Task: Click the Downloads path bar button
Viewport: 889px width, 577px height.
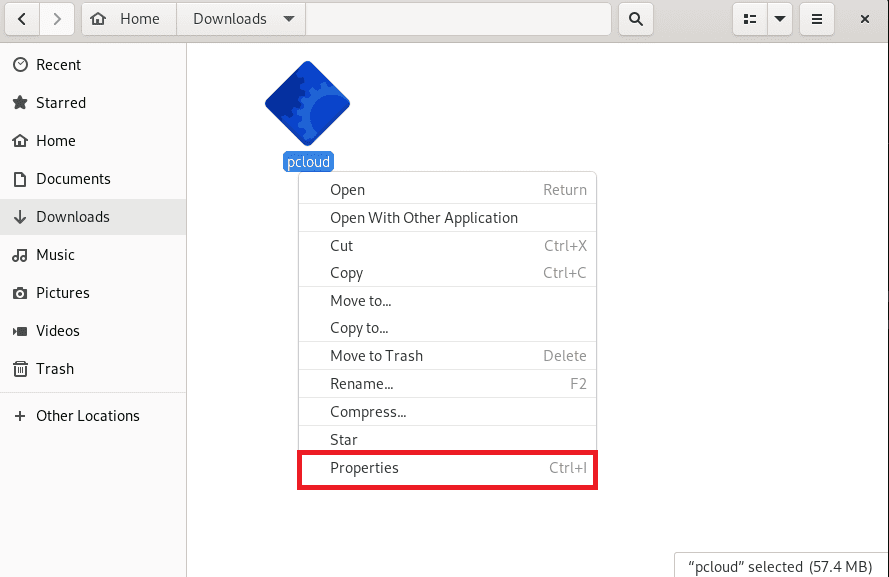Action: (241, 19)
